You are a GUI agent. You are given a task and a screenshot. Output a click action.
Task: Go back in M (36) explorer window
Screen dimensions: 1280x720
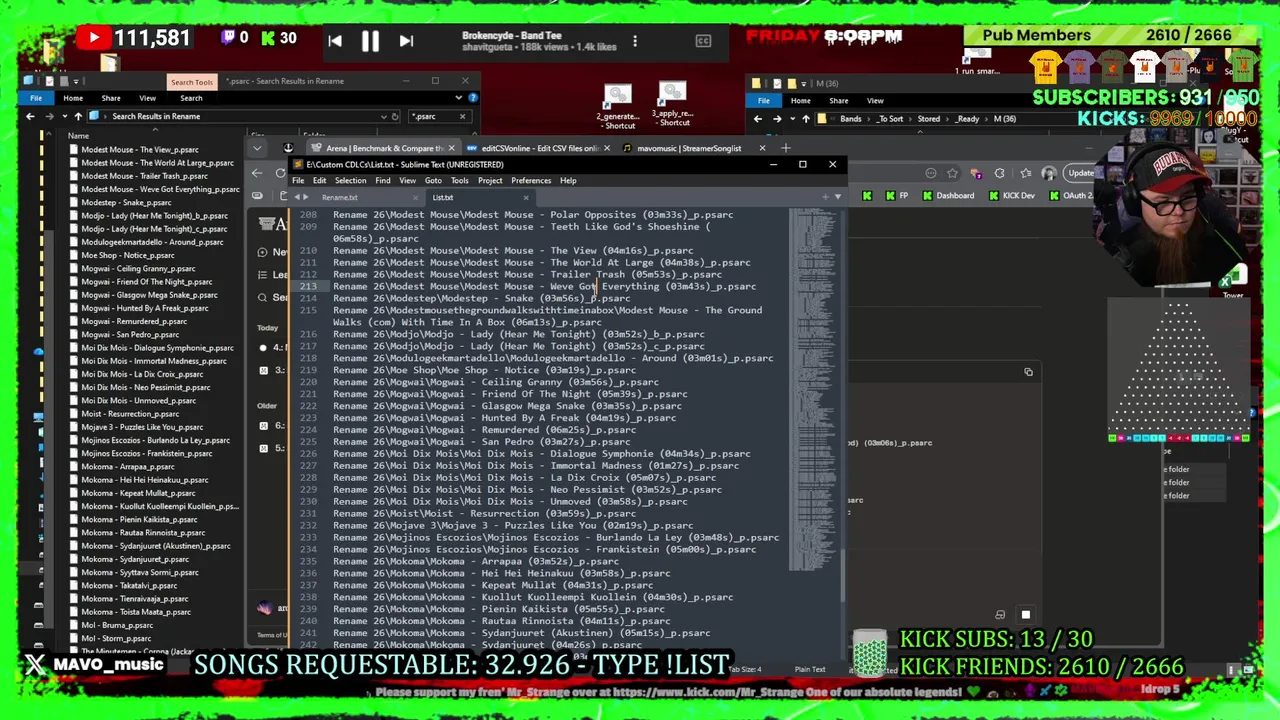tap(757, 119)
